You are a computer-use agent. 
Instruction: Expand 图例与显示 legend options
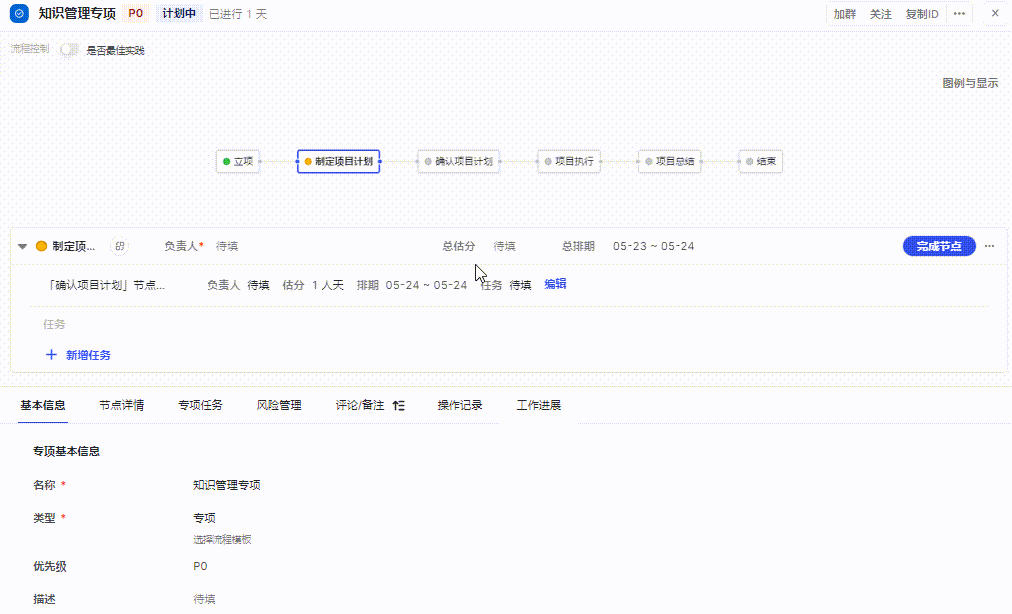[x=969, y=83]
